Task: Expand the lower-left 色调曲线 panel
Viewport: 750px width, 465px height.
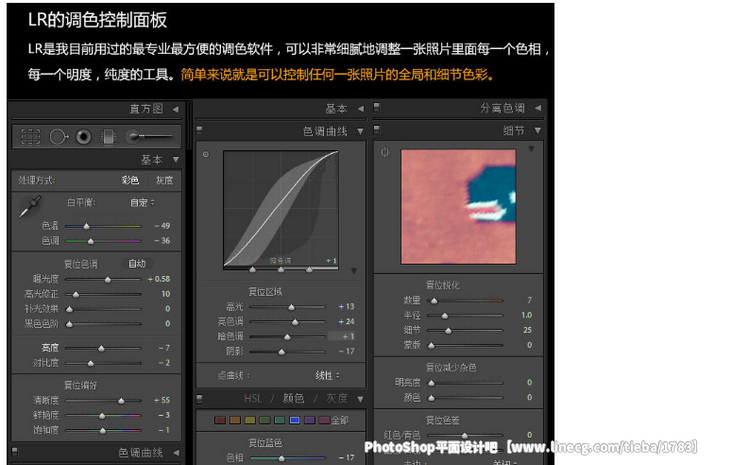Action: click(x=176, y=452)
